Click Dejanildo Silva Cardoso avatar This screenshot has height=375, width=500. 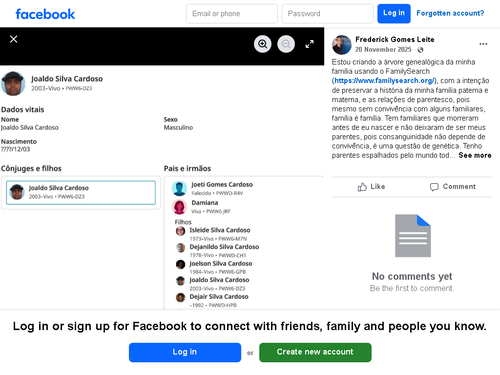click(x=180, y=248)
